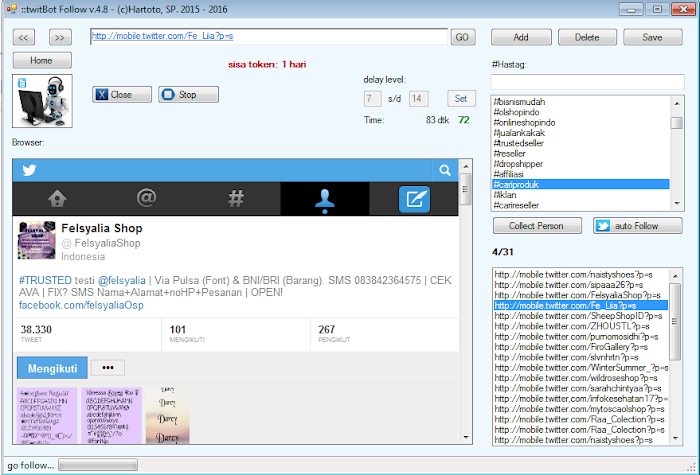Select highlighted Fe_Liia URL row
This screenshot has width=700, height=475.
tap(581, 305)
